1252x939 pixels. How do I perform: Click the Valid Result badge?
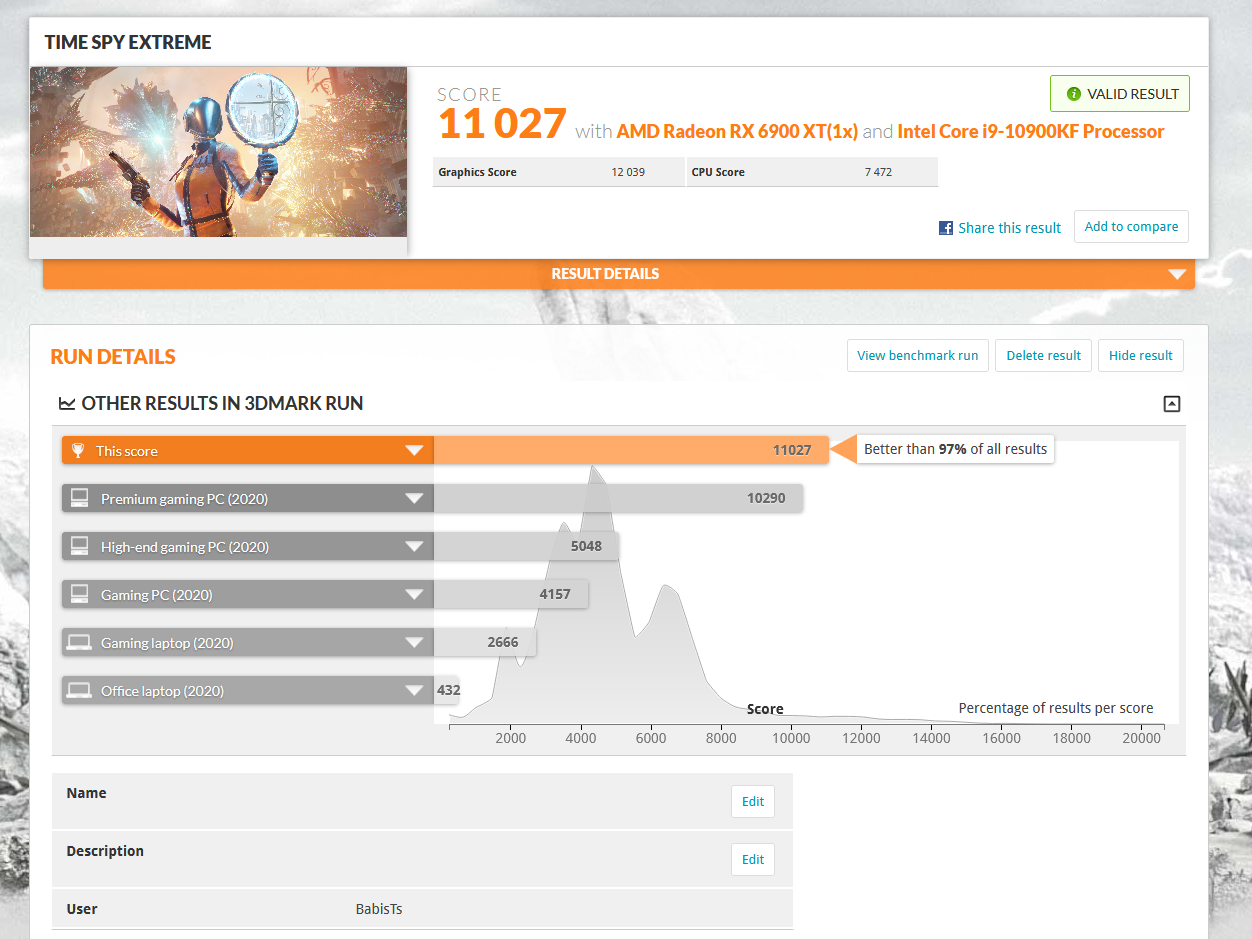pyautogui.click(x=1120, y=94)
